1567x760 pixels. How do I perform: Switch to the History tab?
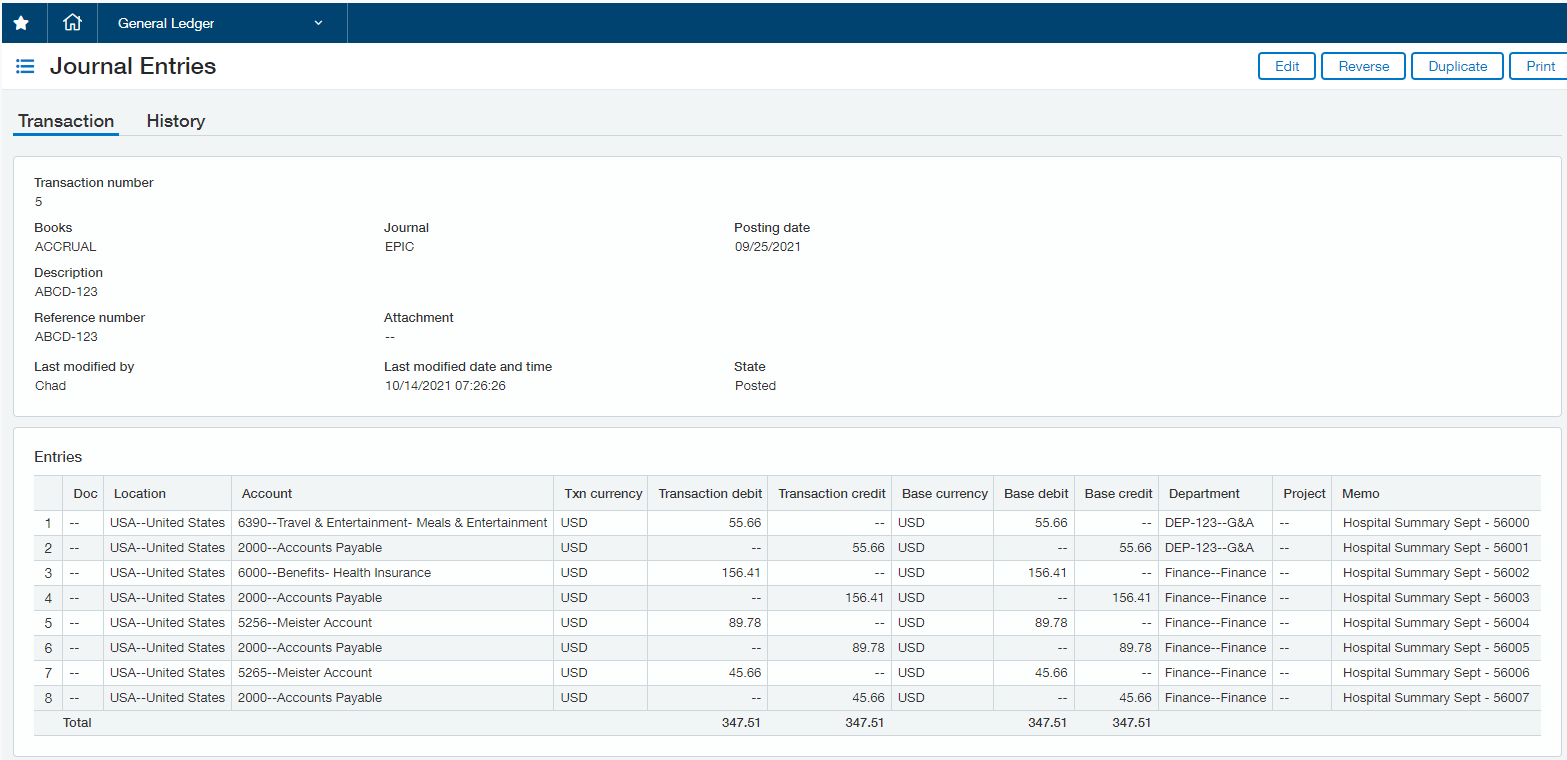tap(175, 121)
